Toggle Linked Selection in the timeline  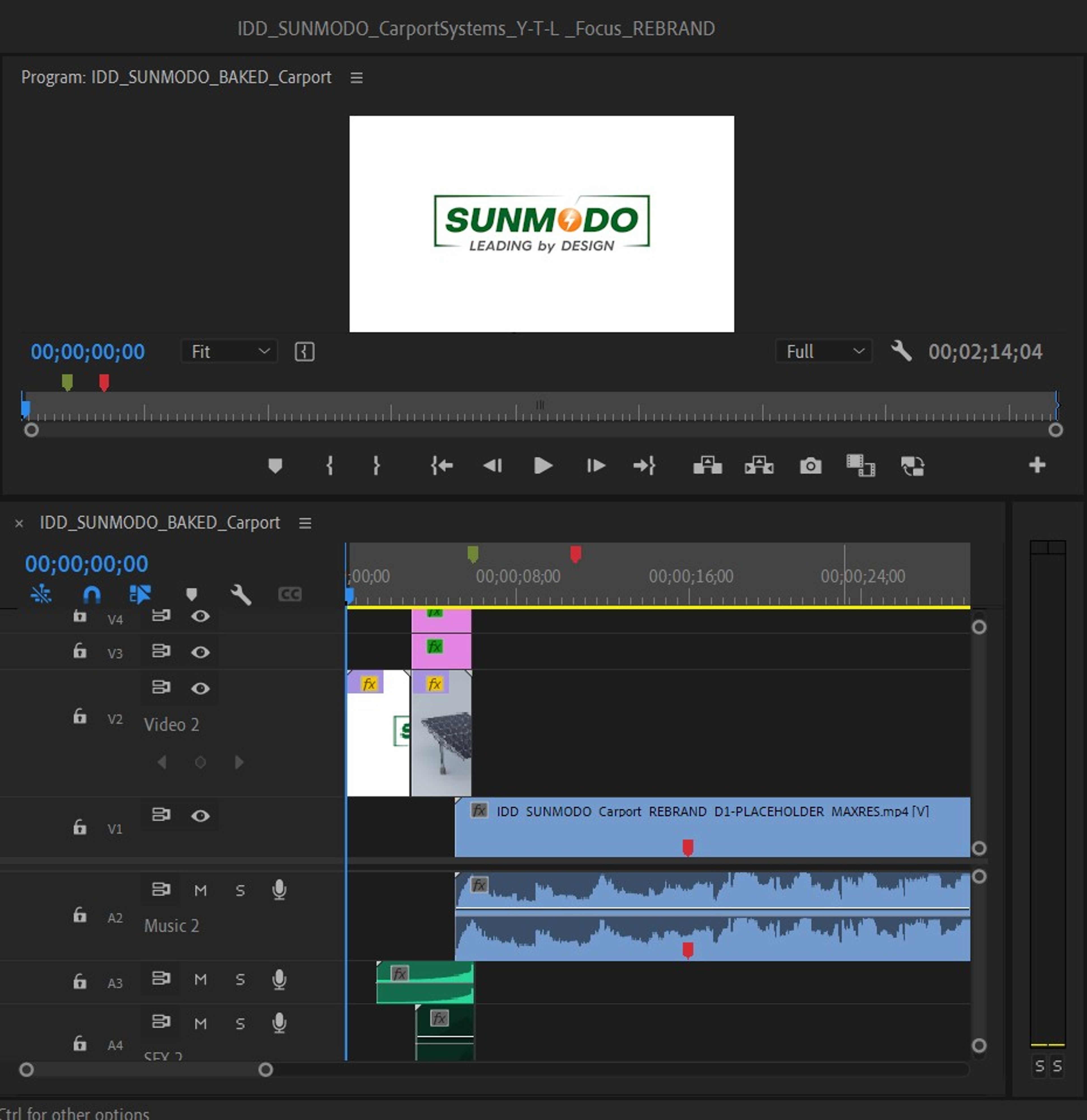click(x=140, y=594)
